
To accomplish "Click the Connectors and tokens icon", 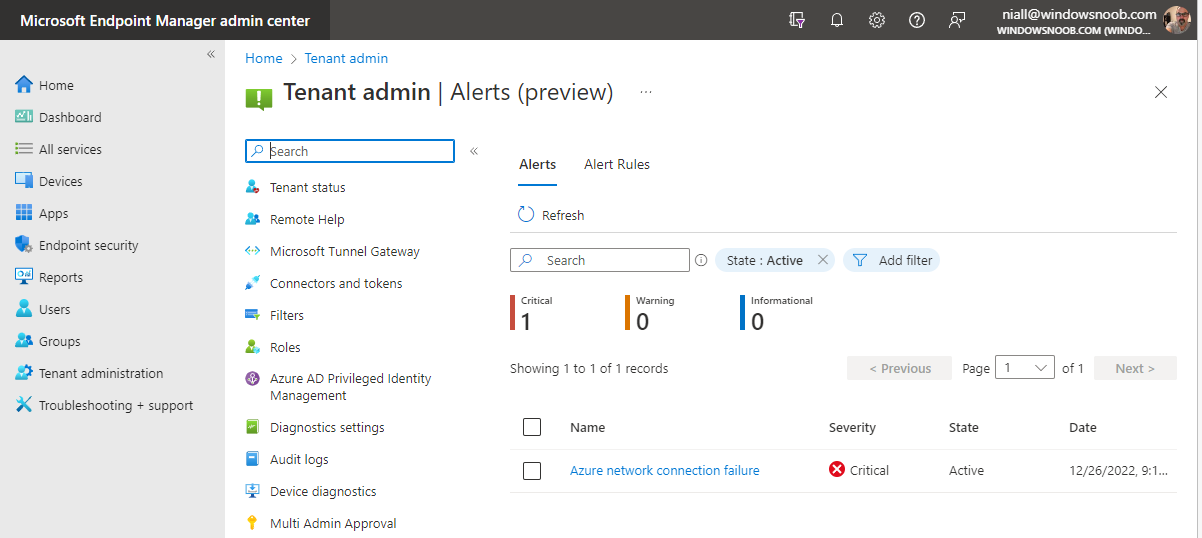I will (253, 283).
